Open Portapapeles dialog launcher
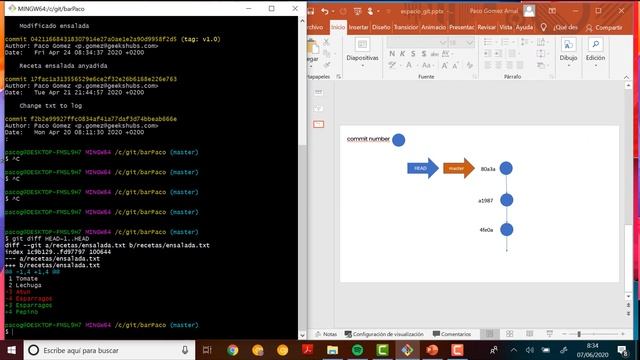The height and width of the screenshot is (360, 640). click(x=338, y=77)
